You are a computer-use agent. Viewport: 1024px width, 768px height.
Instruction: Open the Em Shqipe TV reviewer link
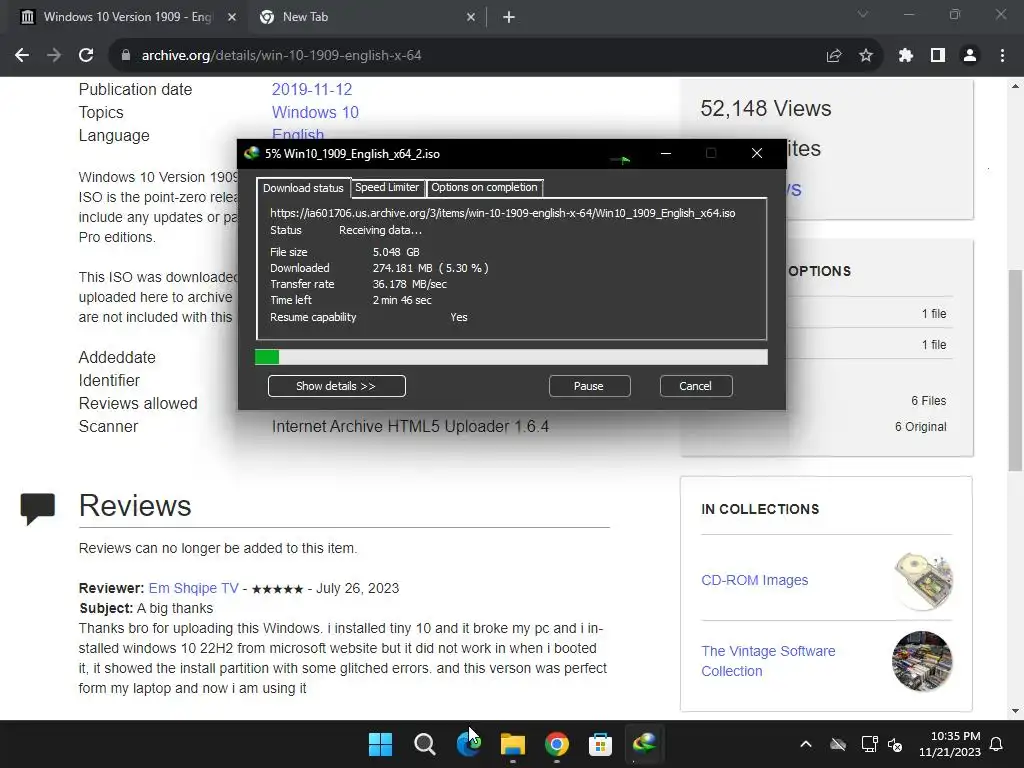193,588
